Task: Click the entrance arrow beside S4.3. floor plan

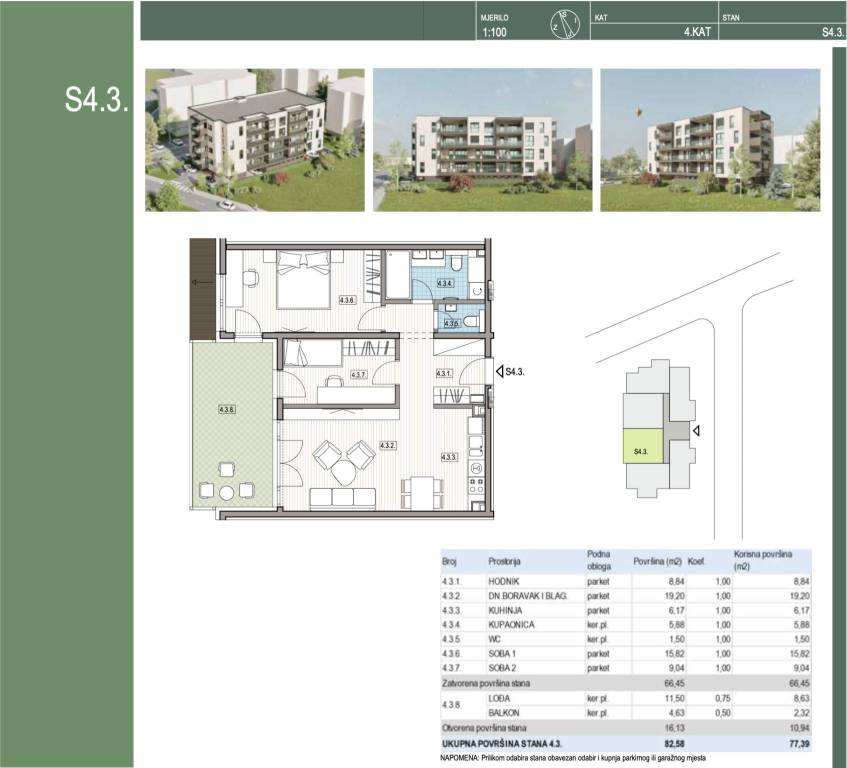Action: [499, 371]
